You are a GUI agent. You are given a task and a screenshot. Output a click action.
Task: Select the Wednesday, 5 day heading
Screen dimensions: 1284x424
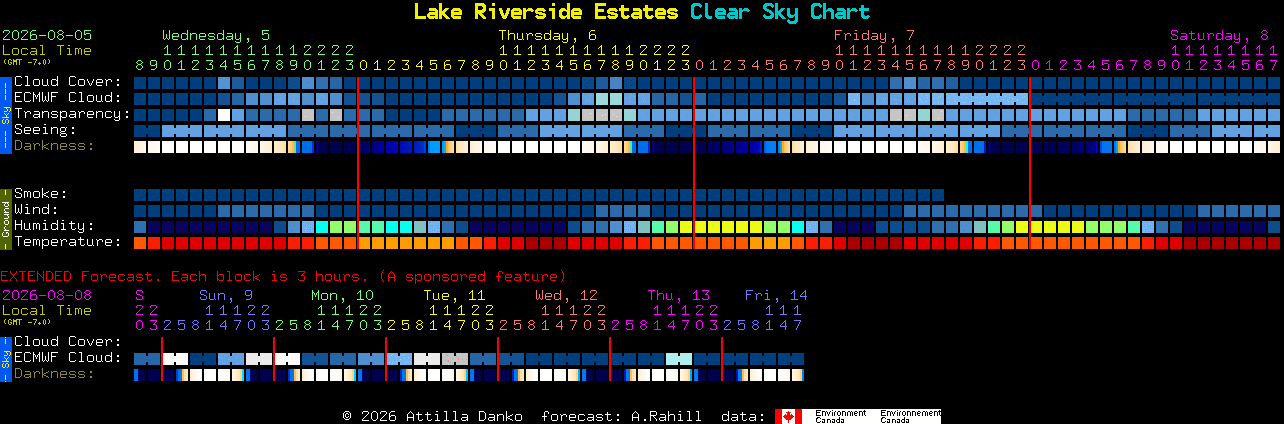pyautogui.click(x=216, y=35)
